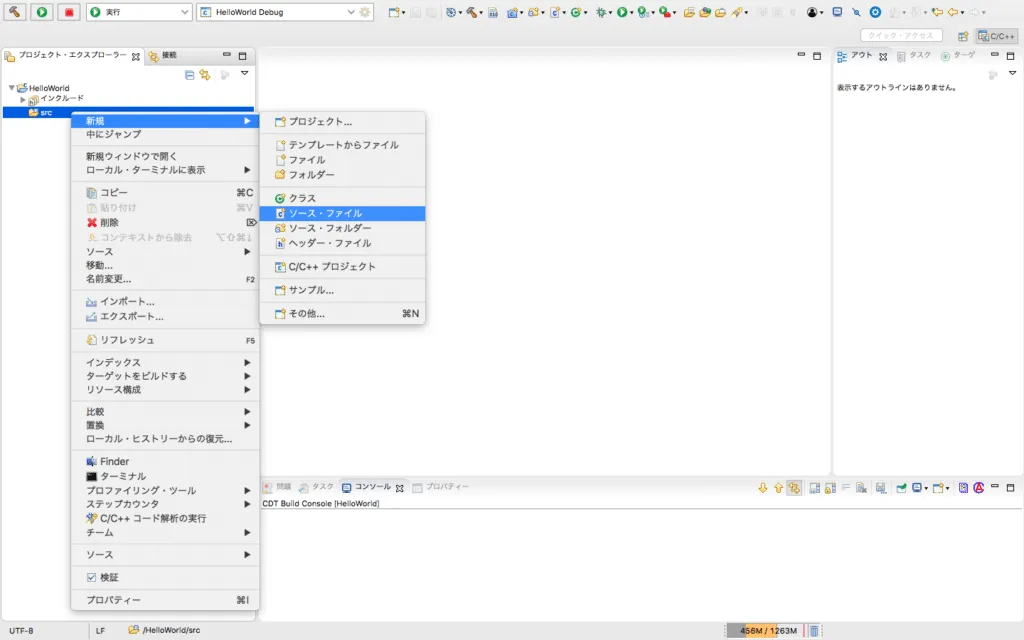This screenshot has width=1024, height=640.
Task: Click Link with Editor icon in Project Explorer
Action: point(205,74)
